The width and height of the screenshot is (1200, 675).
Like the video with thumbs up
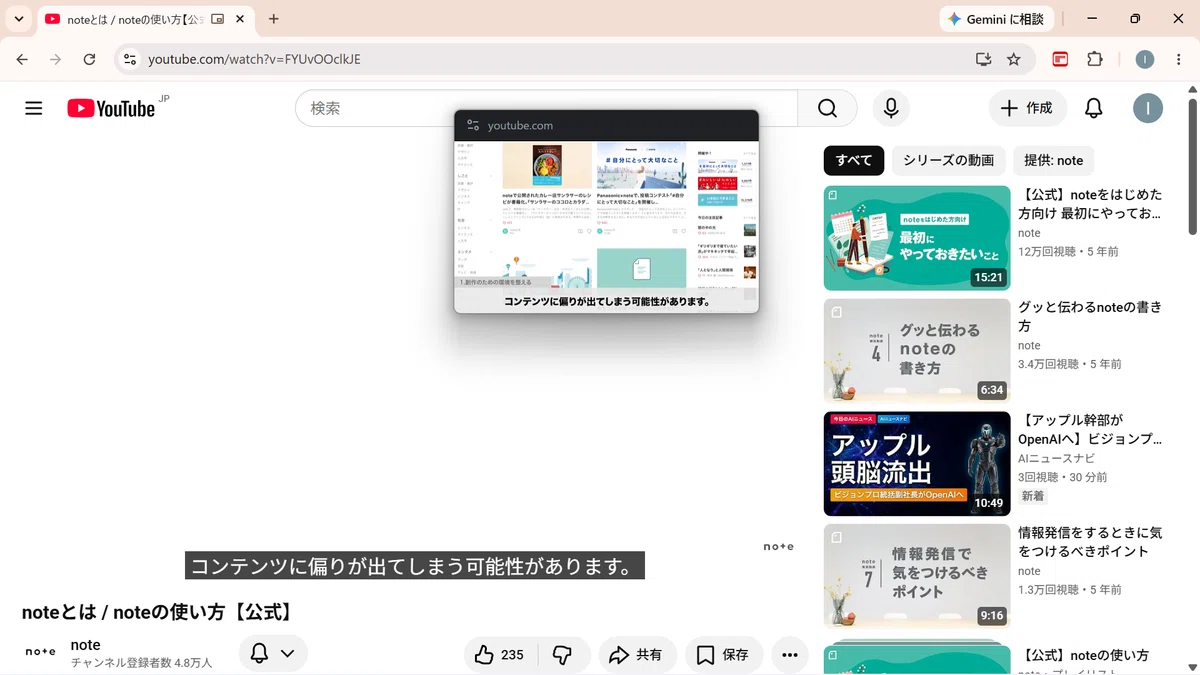click(x=500, y=655)
